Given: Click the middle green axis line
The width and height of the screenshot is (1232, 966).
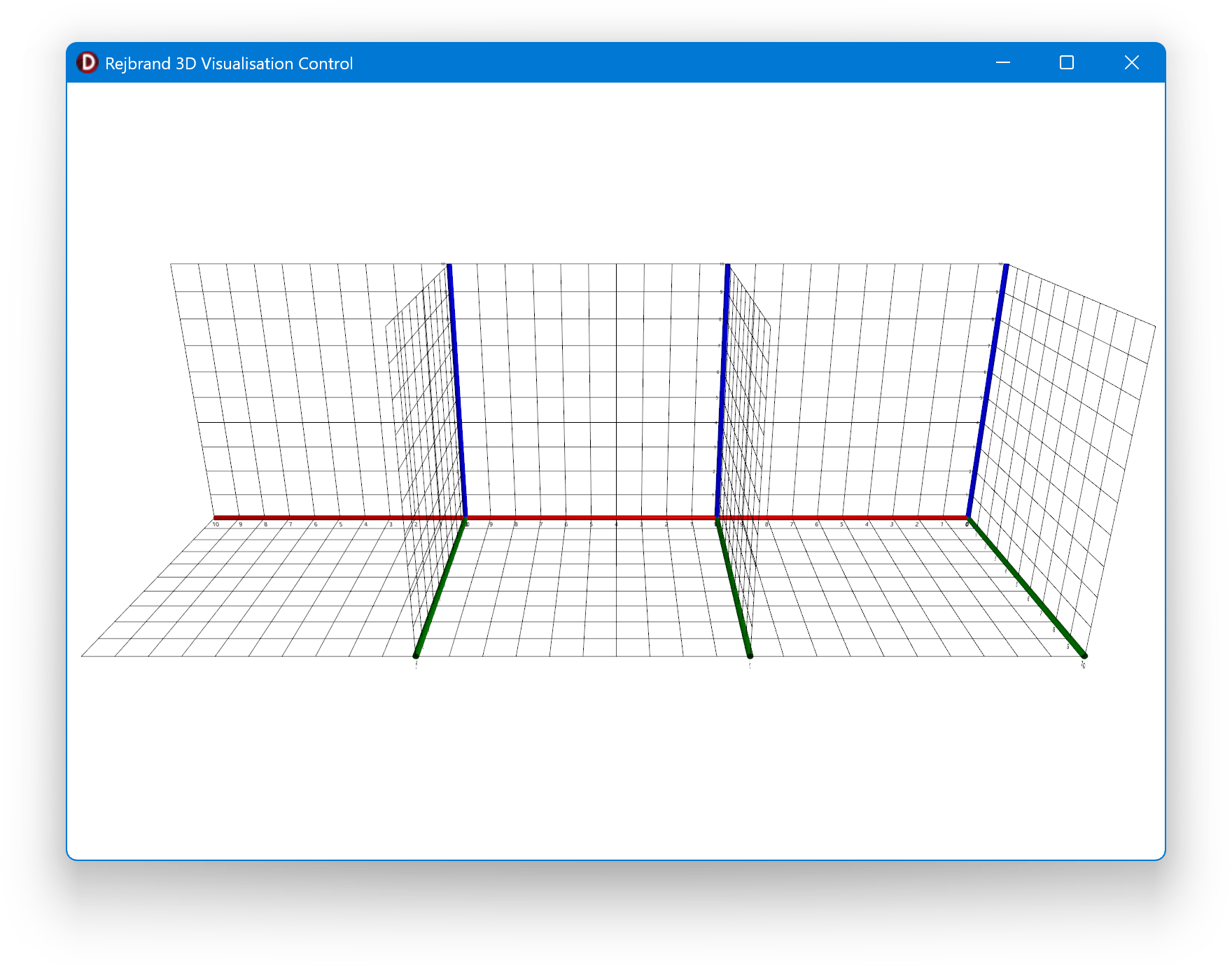Looking at the screenshot, I should tap(734, 588).
